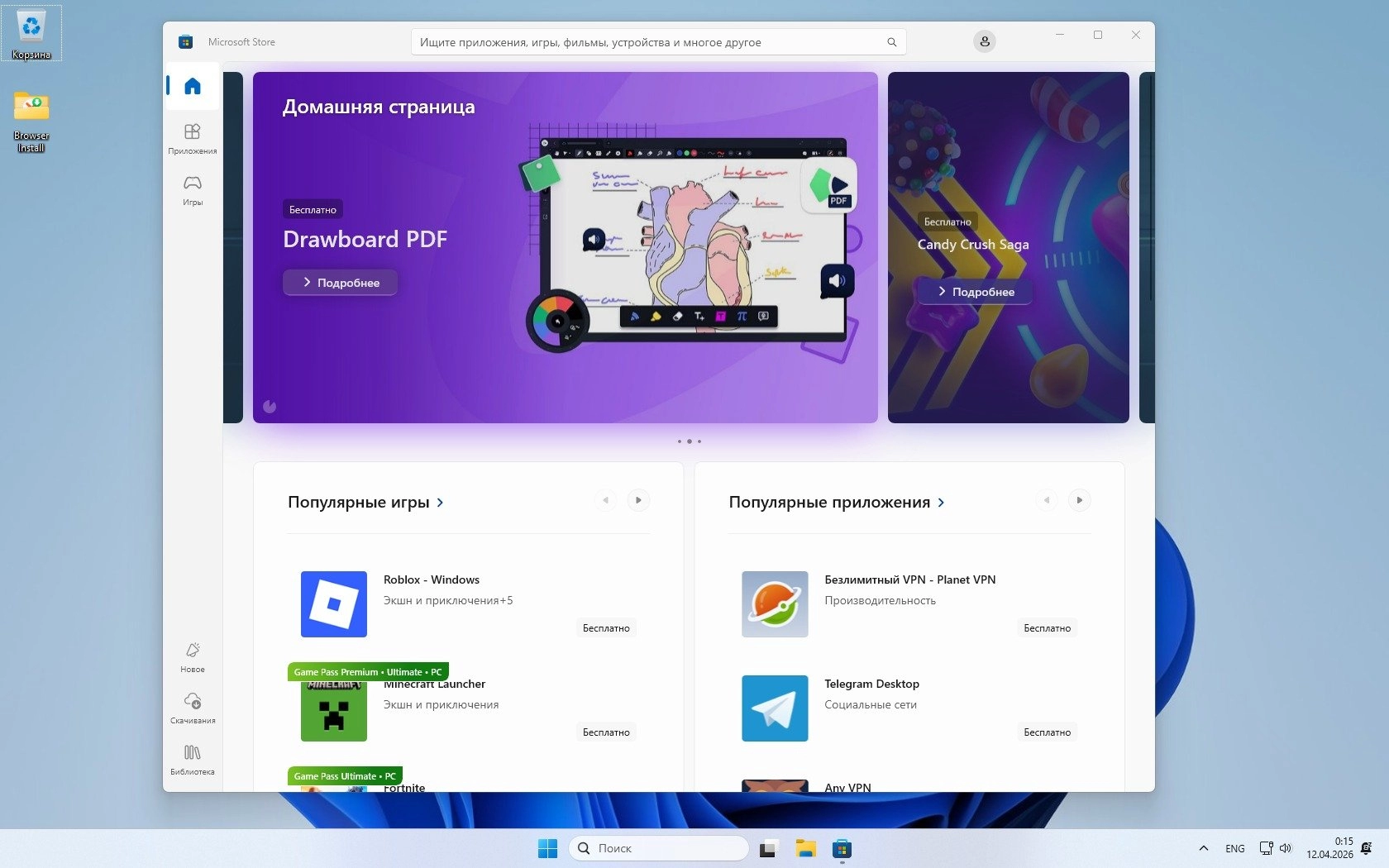Open the Приложения section in sidebar

coord(193,138)
